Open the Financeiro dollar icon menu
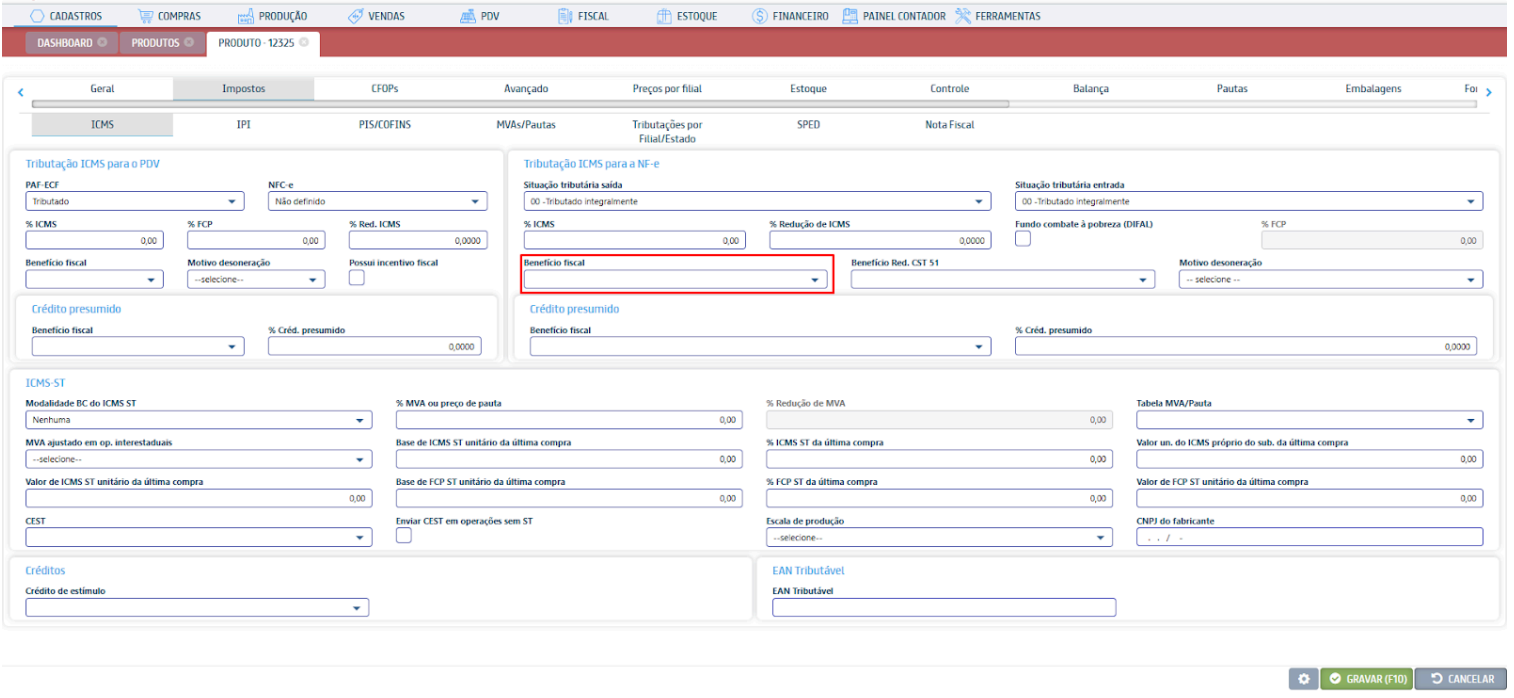The height and width of the screenshot is (698, 1514). [x=759, y=16]
